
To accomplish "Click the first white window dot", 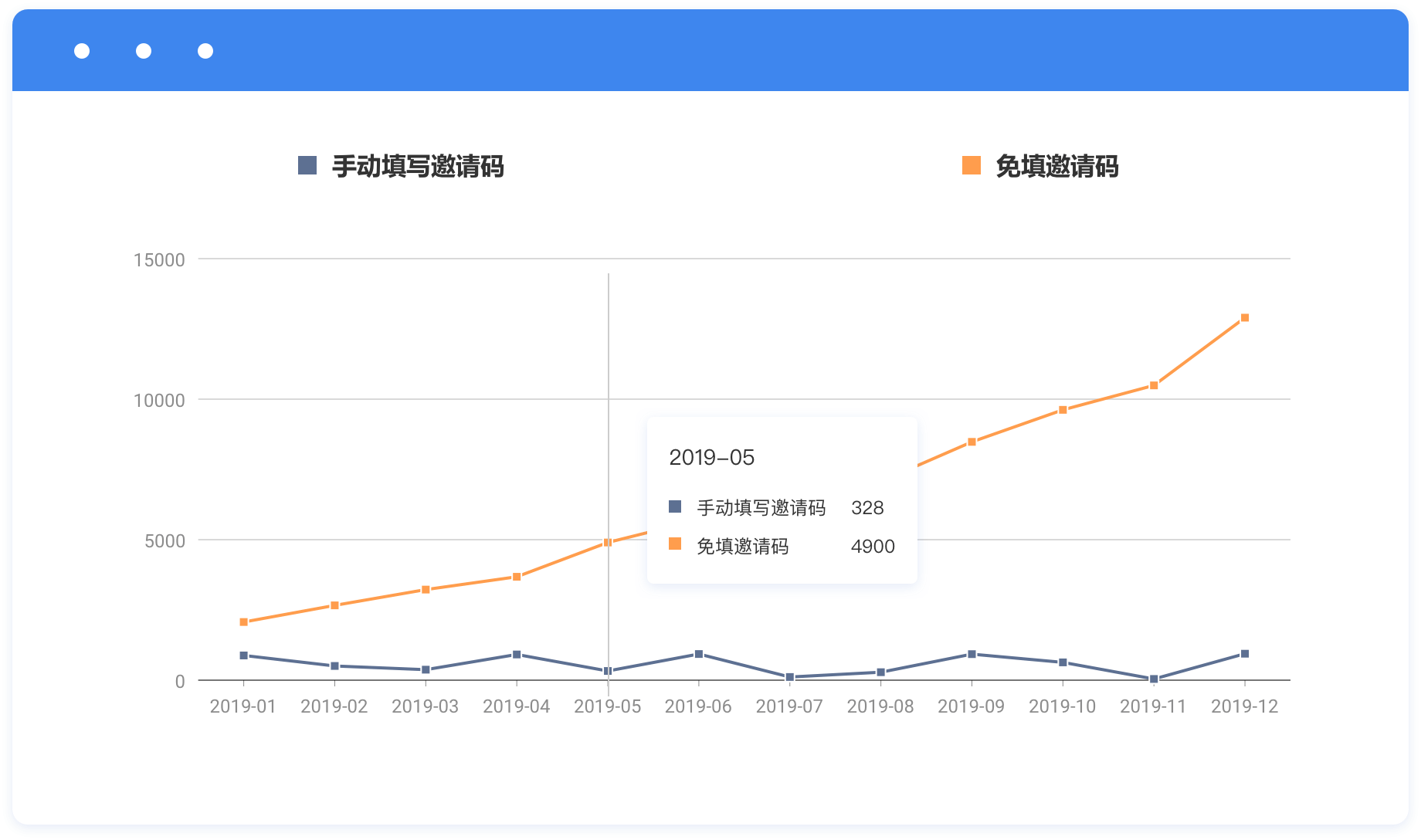I will tap(82, 51).
